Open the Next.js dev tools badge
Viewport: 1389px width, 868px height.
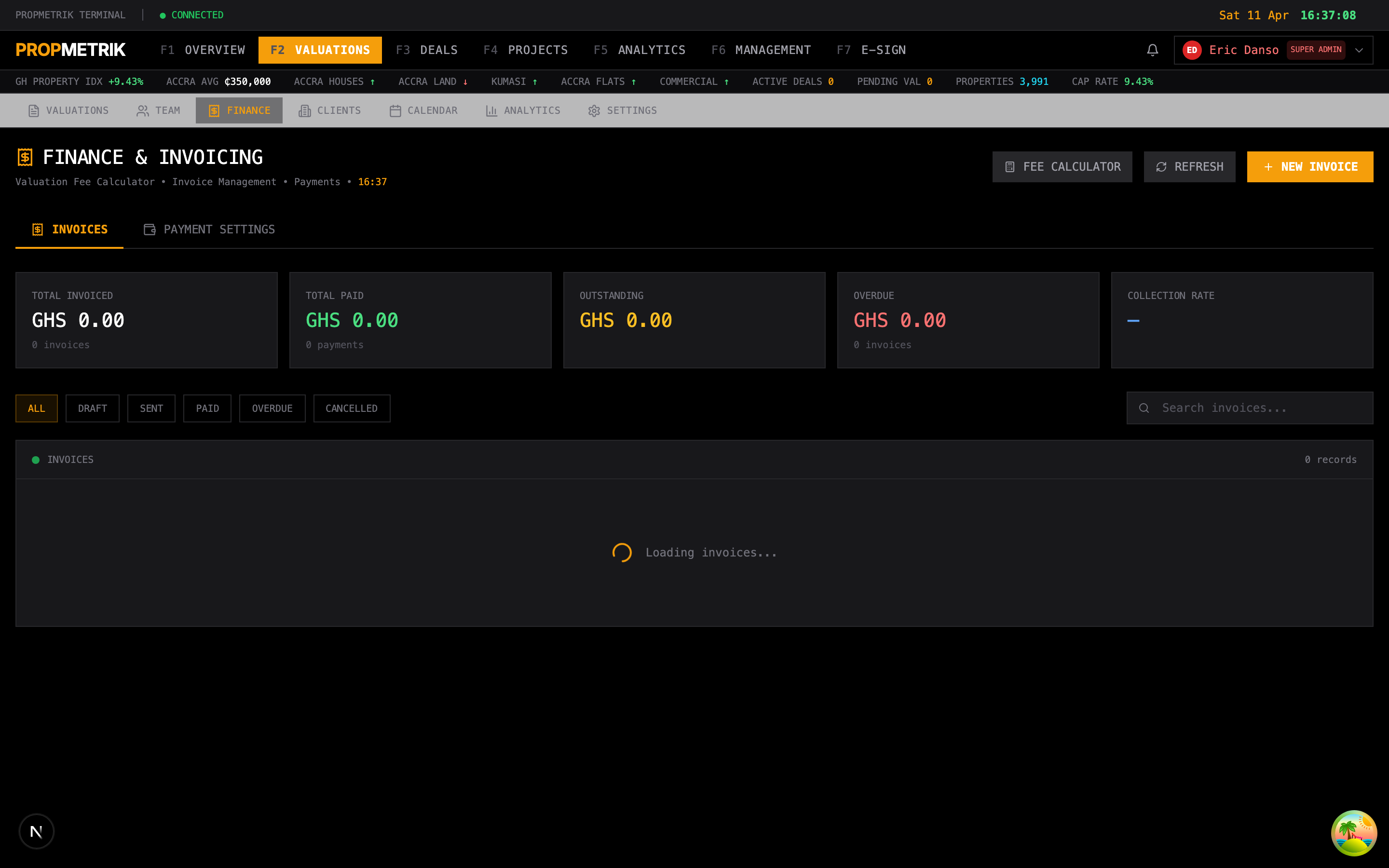click(x=36, y=831)
